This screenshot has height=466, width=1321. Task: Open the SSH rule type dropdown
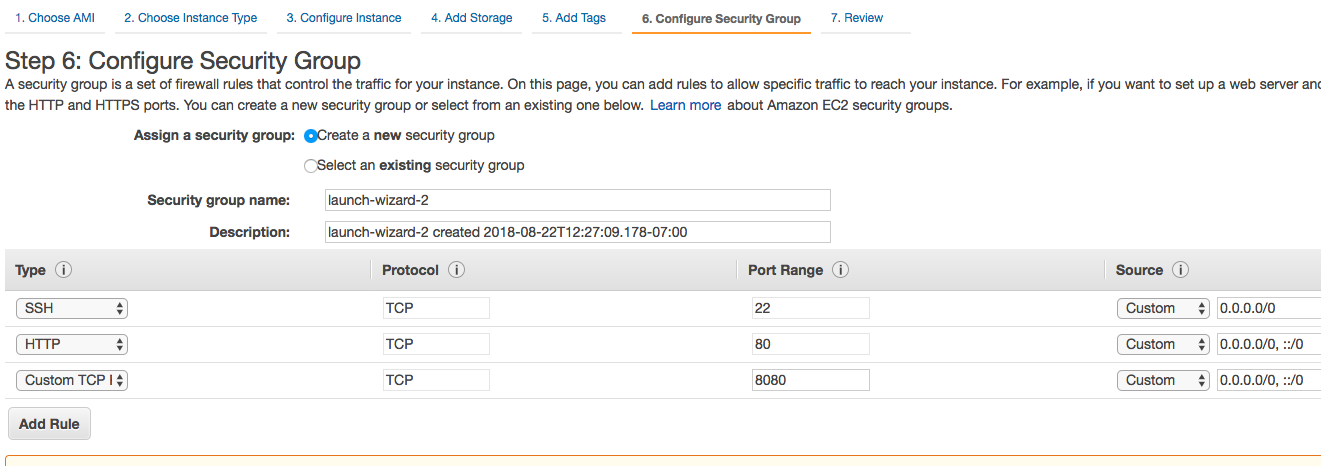click(72, 308)
